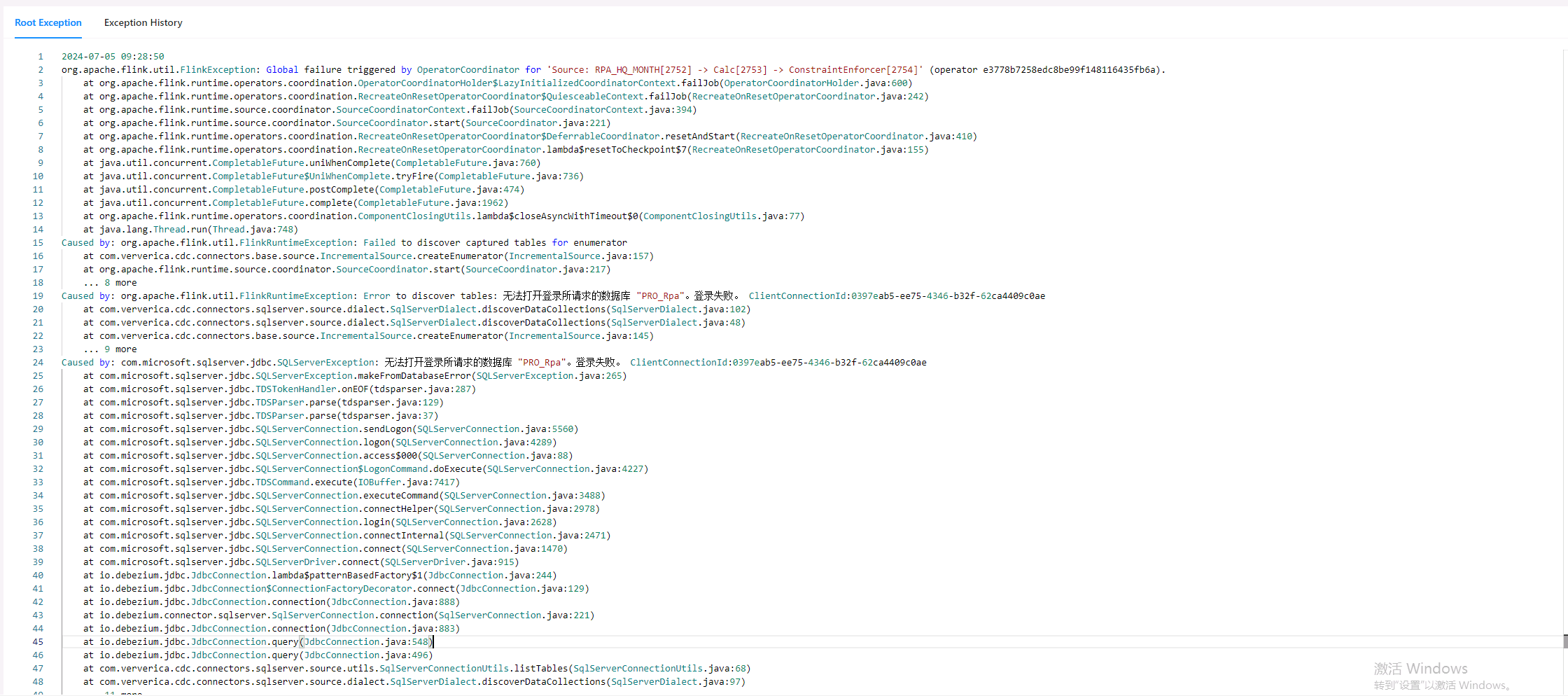
Task: Click SQLServerConnection.java:2471 connectInternal reference
Action: [x=528, y=536]
